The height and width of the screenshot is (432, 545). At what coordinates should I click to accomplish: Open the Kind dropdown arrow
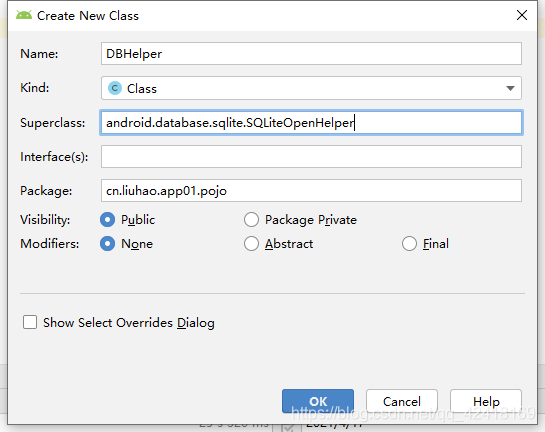[510, 88]
